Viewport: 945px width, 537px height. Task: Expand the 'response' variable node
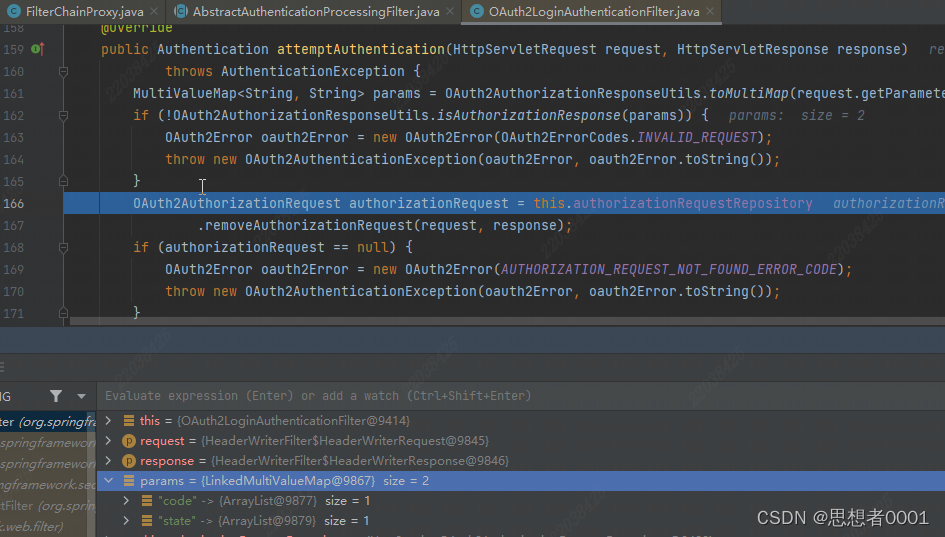(x=108, y=461)
